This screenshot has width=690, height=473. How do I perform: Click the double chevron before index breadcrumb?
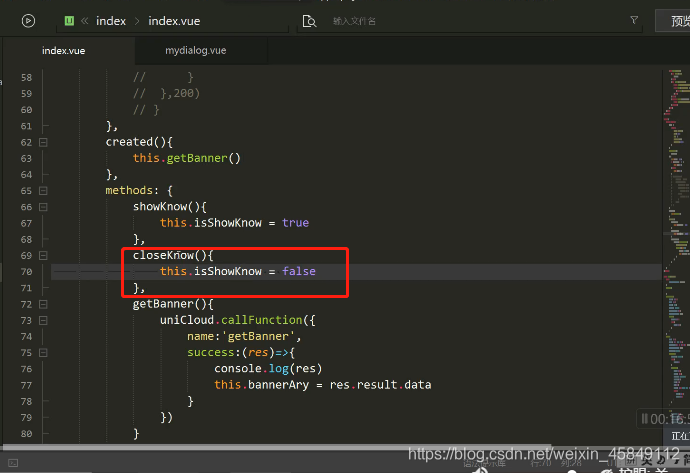click(x=84, y=21)
